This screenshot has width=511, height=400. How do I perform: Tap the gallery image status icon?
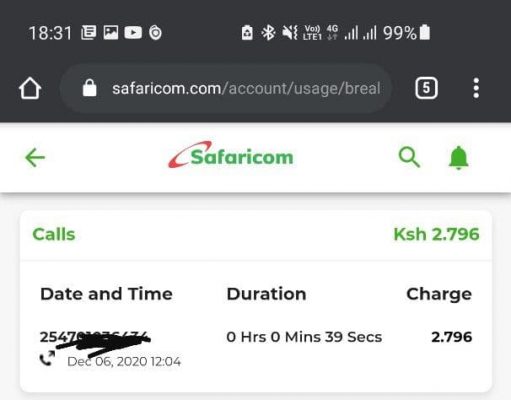[x=111, y=33]
